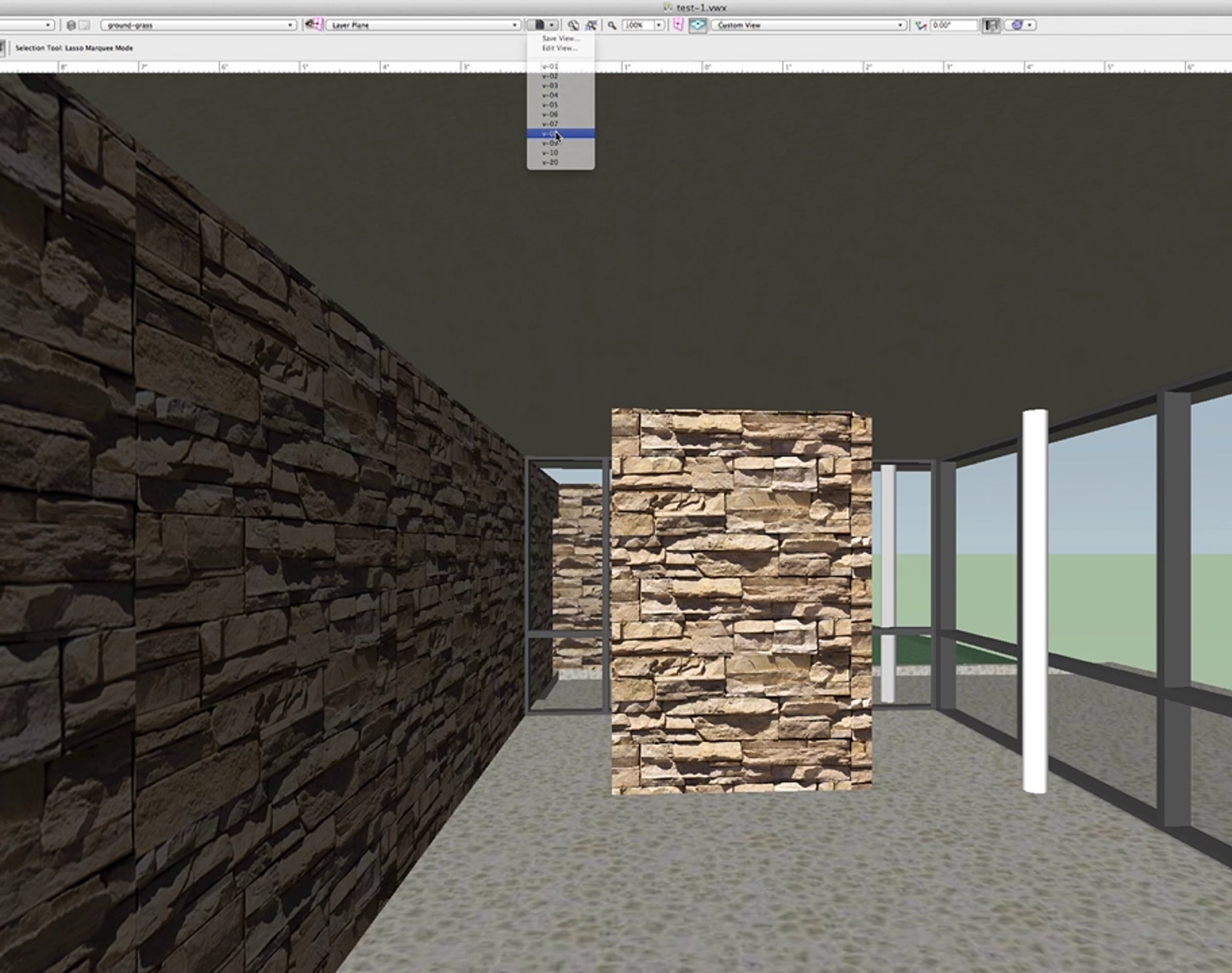
Task: Click the Fit to Objects icon
Action: point(591,25)
